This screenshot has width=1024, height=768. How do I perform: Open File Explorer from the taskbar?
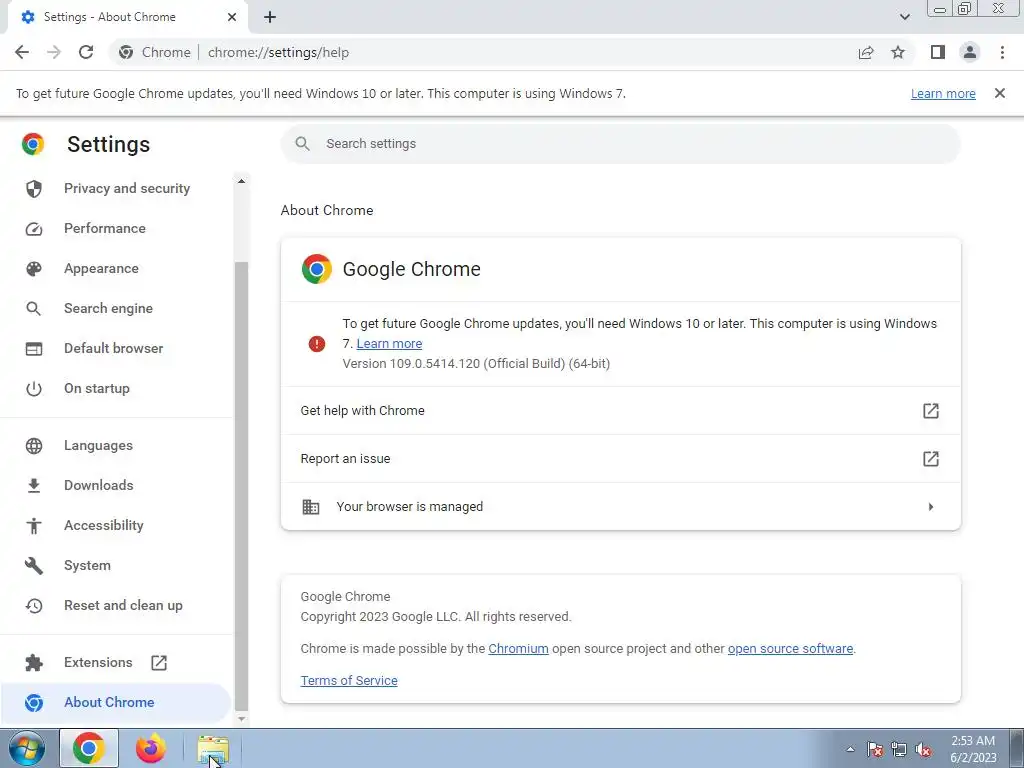(213, 748)
